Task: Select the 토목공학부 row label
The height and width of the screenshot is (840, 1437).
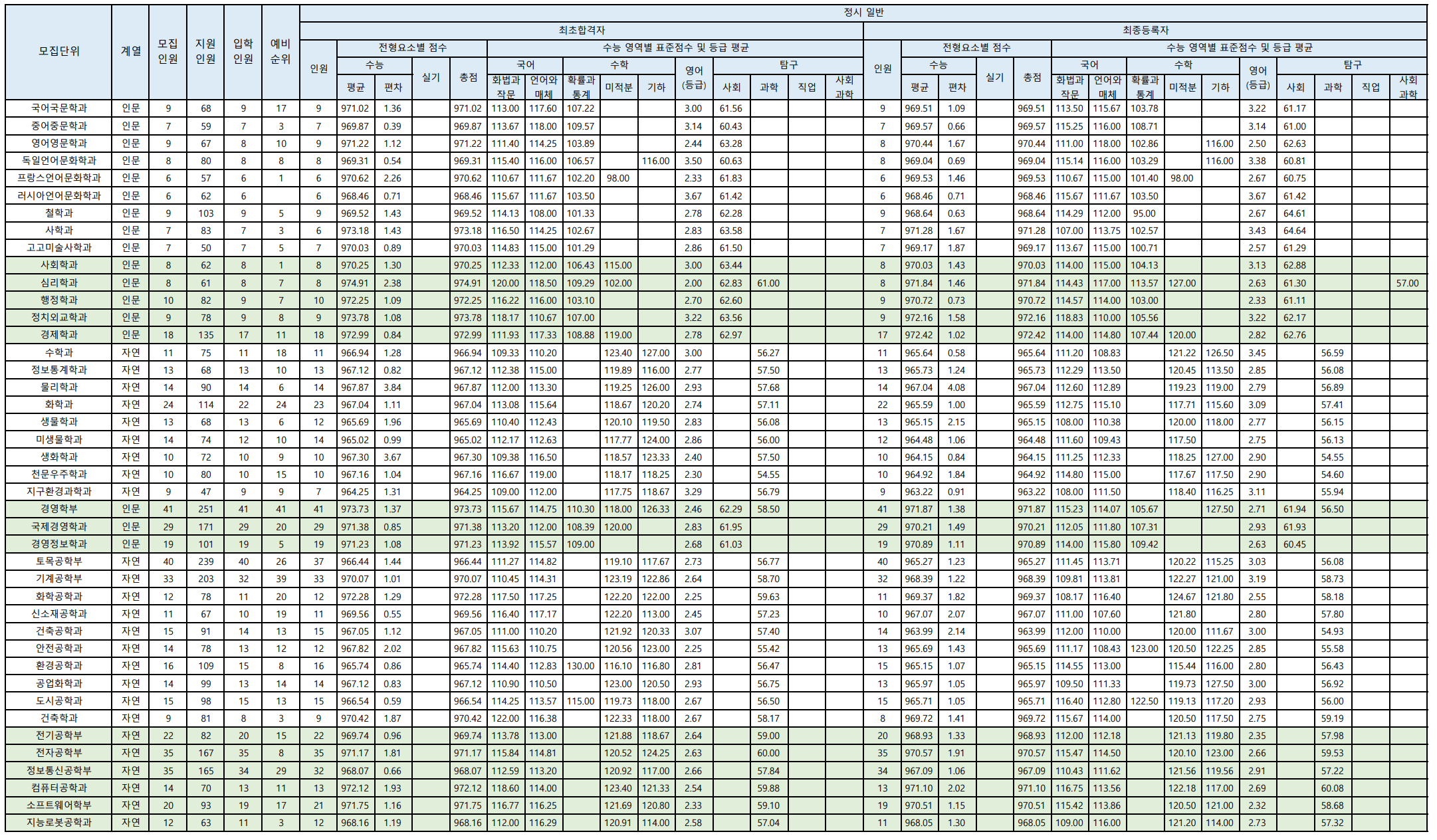Action: 58,562
